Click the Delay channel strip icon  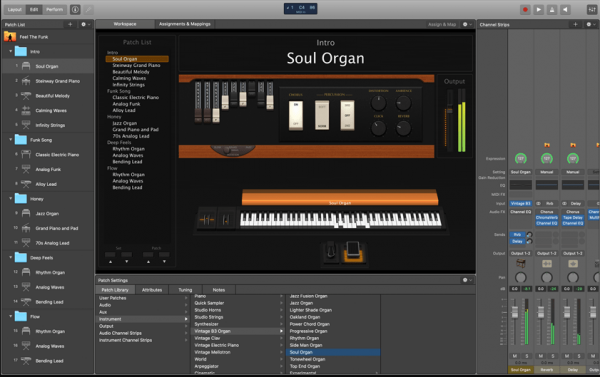[572, 264]
